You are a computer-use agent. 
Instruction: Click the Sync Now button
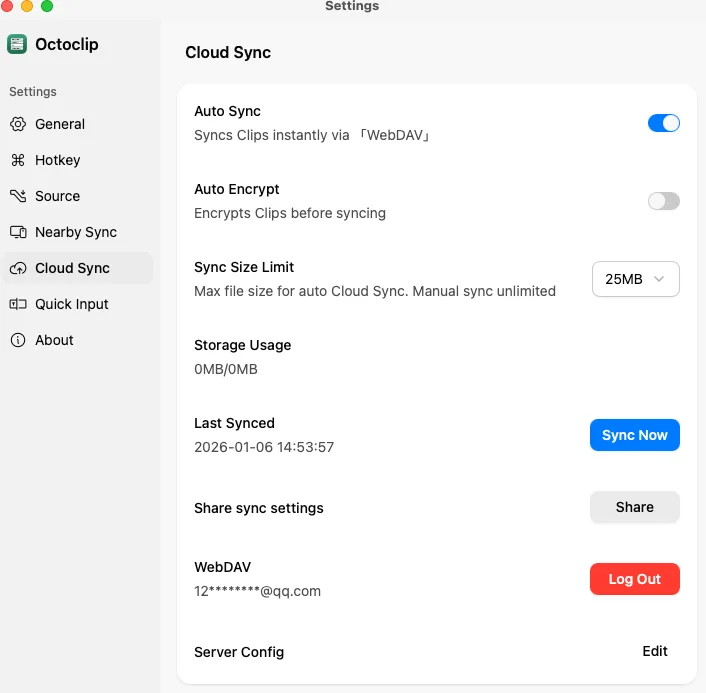click(634, 435)
